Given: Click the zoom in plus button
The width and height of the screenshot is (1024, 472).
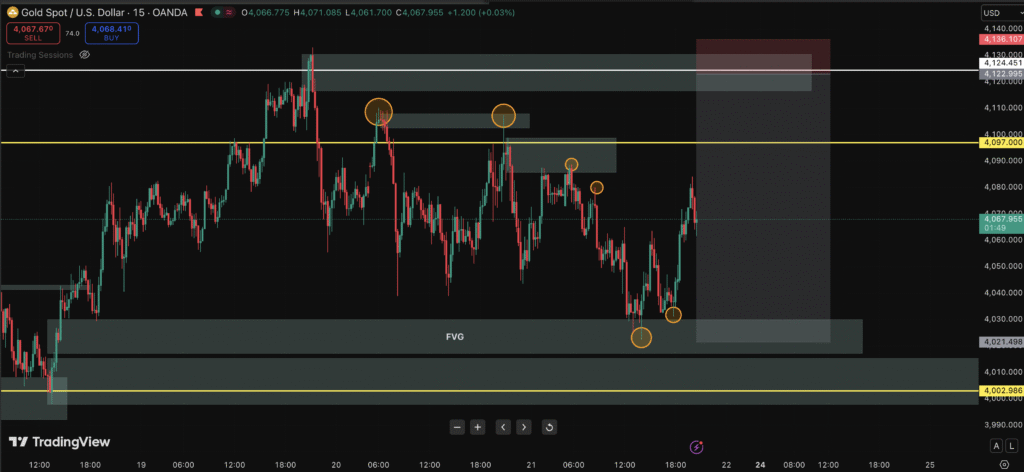Looking at the screenshot, I should point(478,427).
